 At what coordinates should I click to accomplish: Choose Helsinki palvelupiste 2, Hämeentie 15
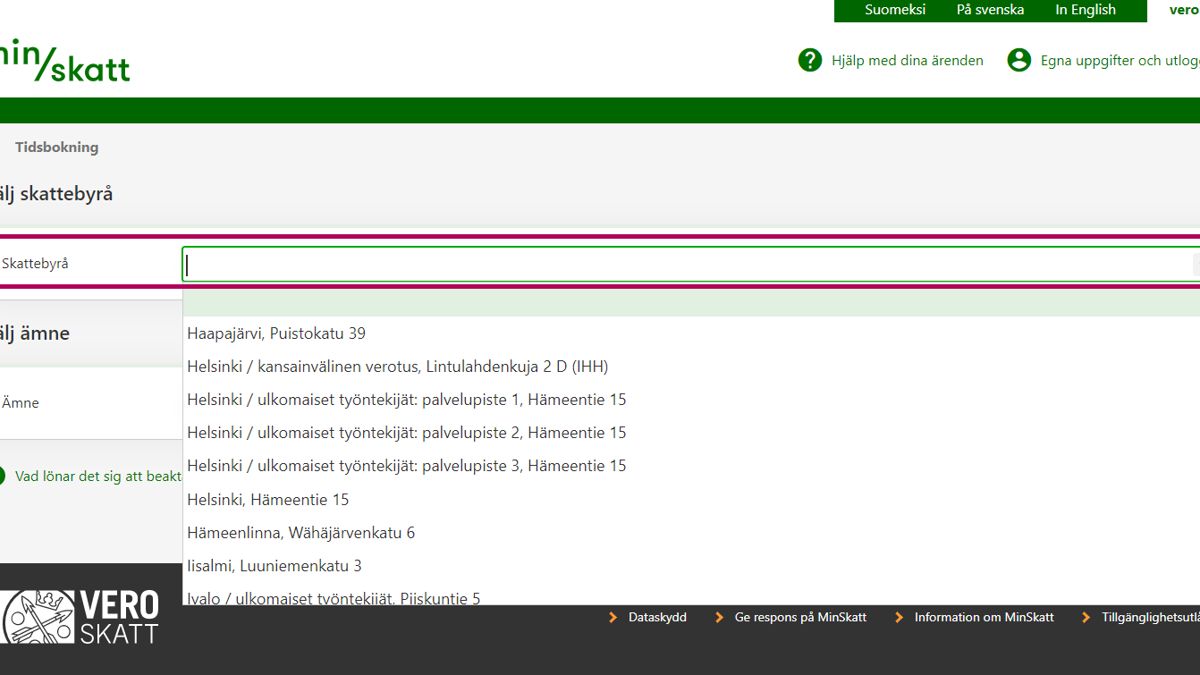406,432
